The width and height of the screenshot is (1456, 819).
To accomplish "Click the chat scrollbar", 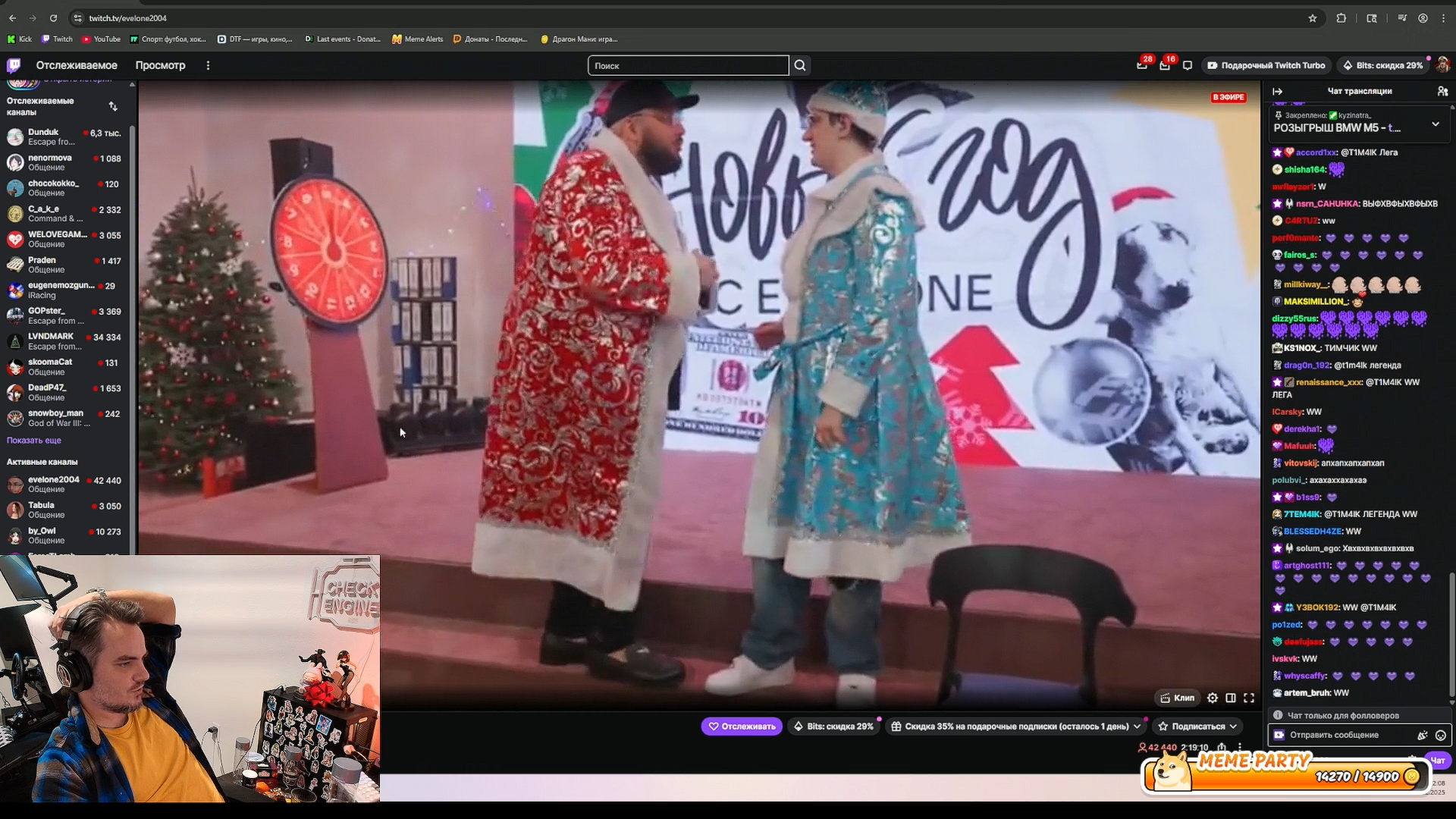I will [1451, 634].
